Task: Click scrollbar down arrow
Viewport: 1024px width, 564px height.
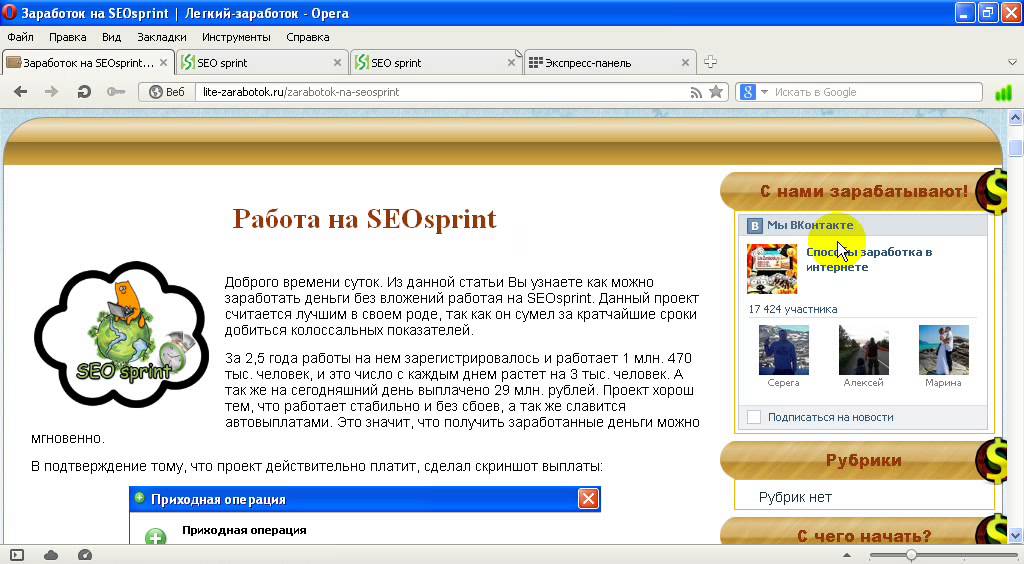Action: pyautogui.click(x=1015, y=535)
